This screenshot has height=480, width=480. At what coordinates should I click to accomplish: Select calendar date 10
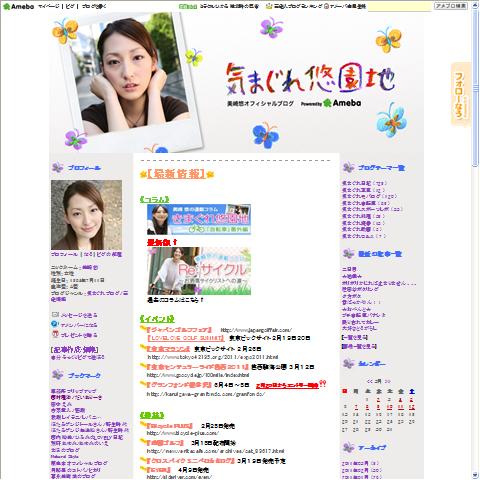point(389,407)
